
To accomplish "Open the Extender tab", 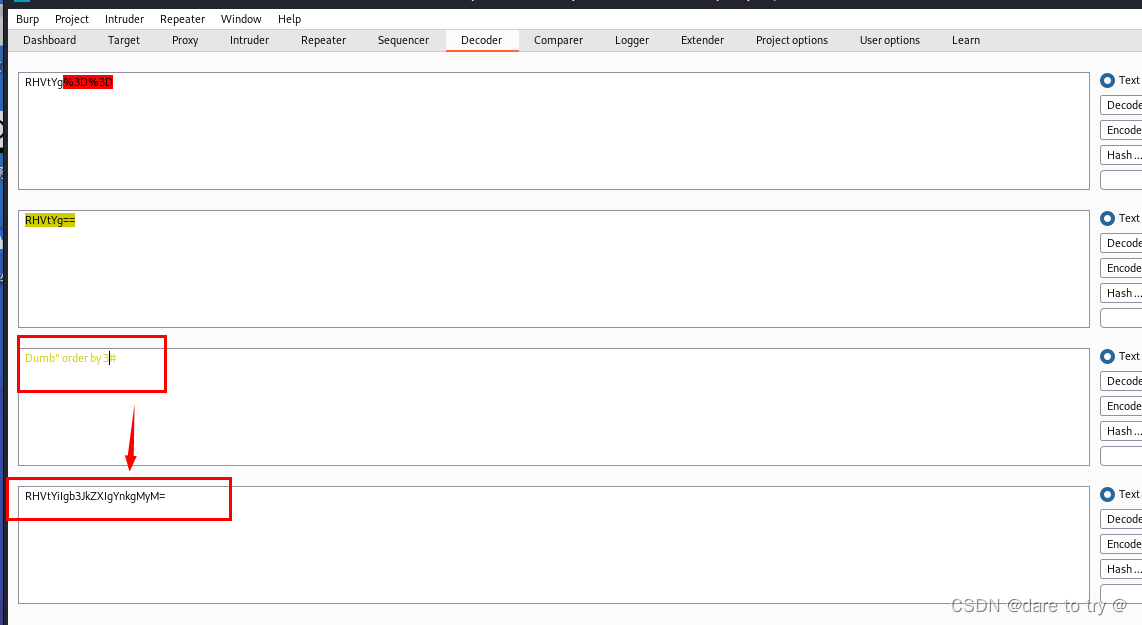I will pyautogui.click(x=702, y=40).
